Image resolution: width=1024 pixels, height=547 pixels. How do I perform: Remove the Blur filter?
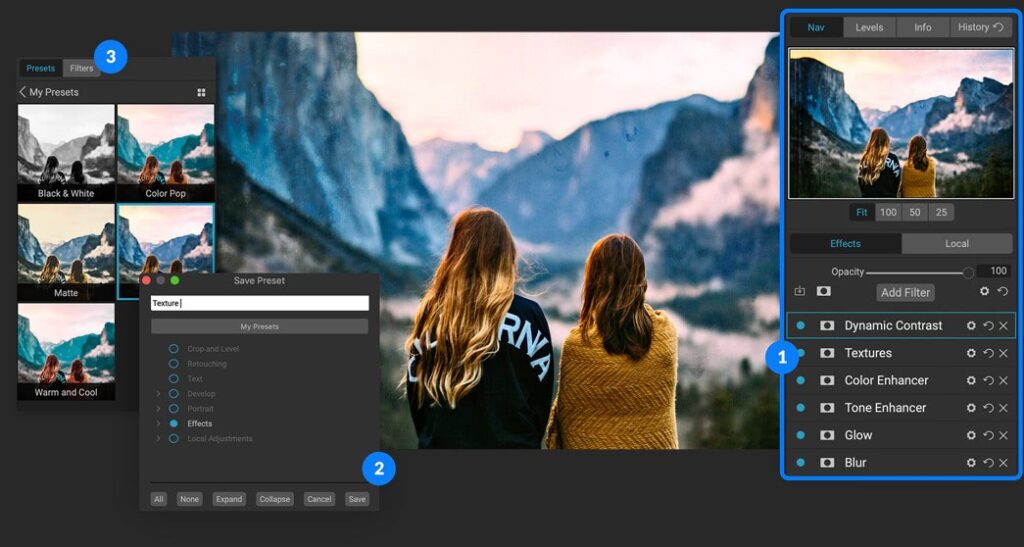click(x=1004, y=463)
